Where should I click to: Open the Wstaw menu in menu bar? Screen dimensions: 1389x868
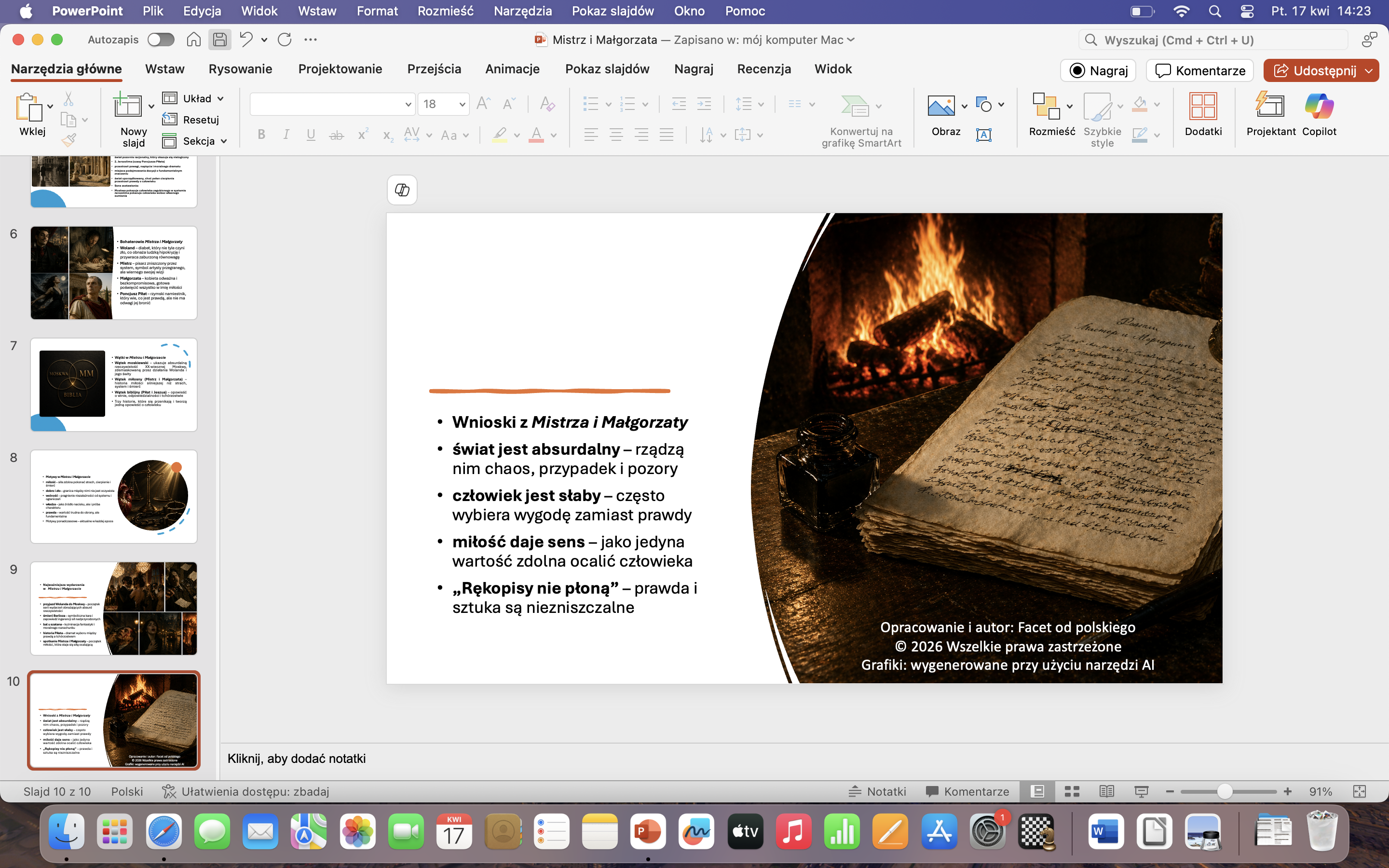(x=317, y=11)
